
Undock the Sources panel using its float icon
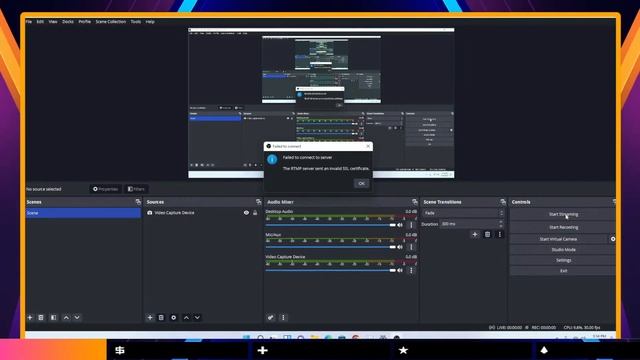coord(258,202)
